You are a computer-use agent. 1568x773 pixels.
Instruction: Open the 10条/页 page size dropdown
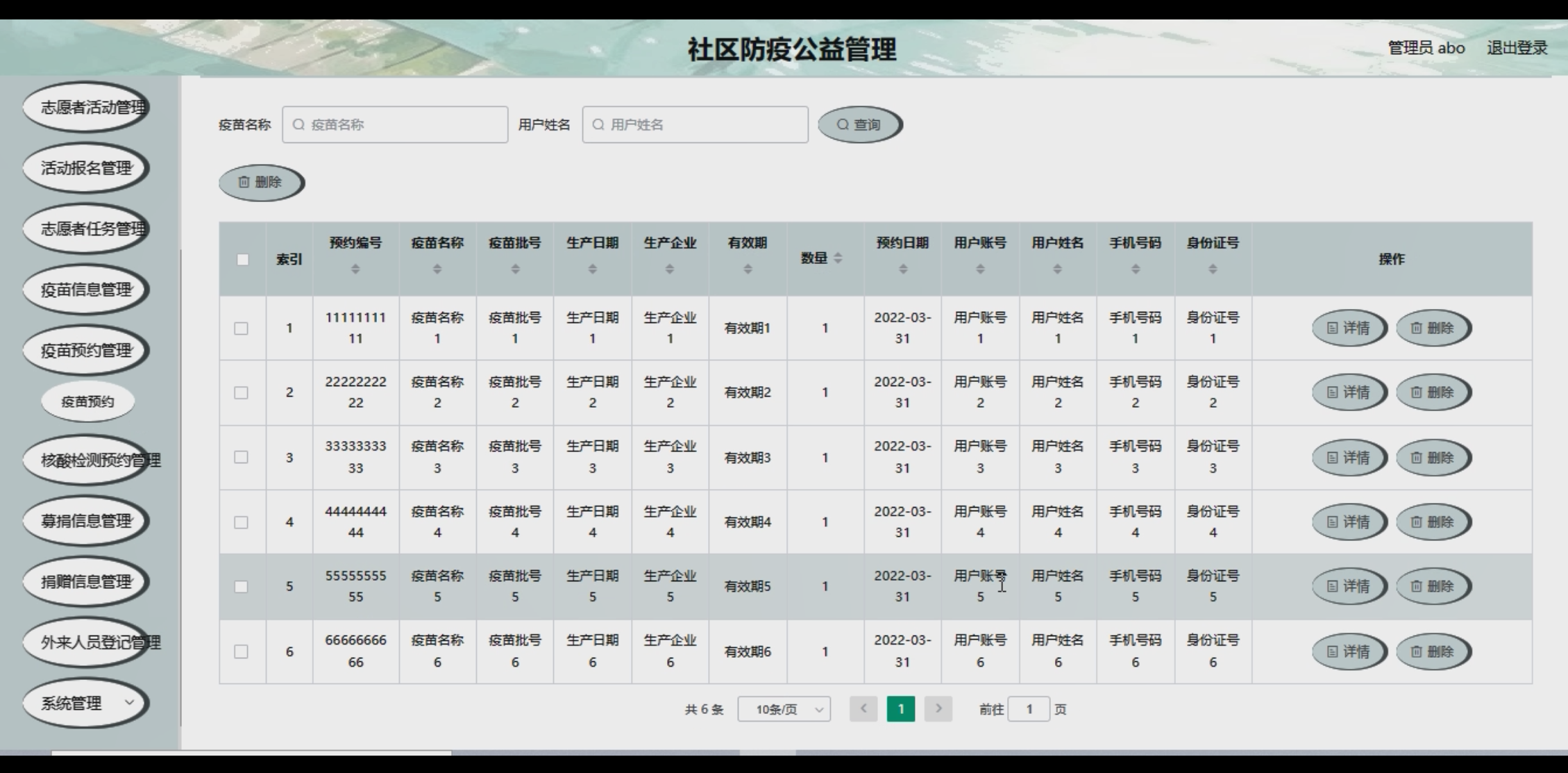784,709
